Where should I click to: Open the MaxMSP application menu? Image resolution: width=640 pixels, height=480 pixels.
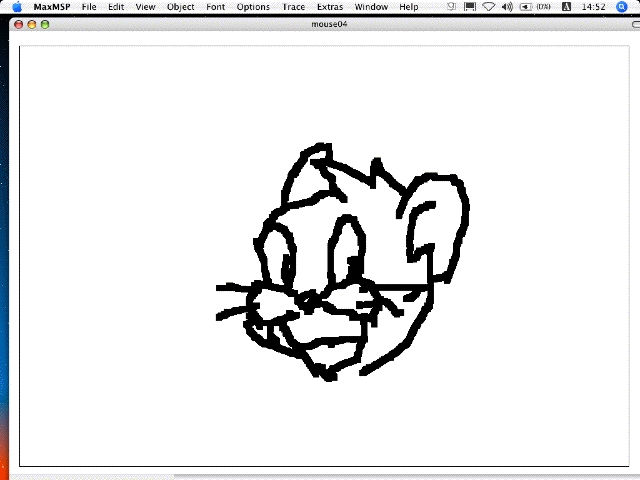tap(50, 7)
